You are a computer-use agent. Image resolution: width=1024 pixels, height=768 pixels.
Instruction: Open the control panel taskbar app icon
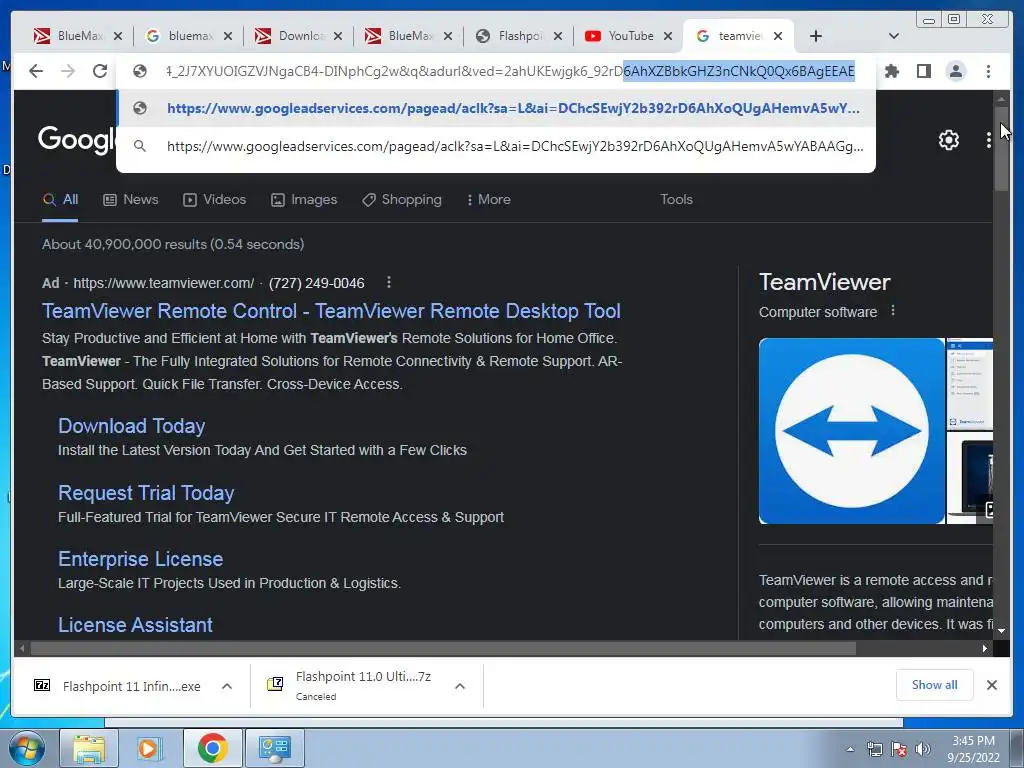click(274, 748)
